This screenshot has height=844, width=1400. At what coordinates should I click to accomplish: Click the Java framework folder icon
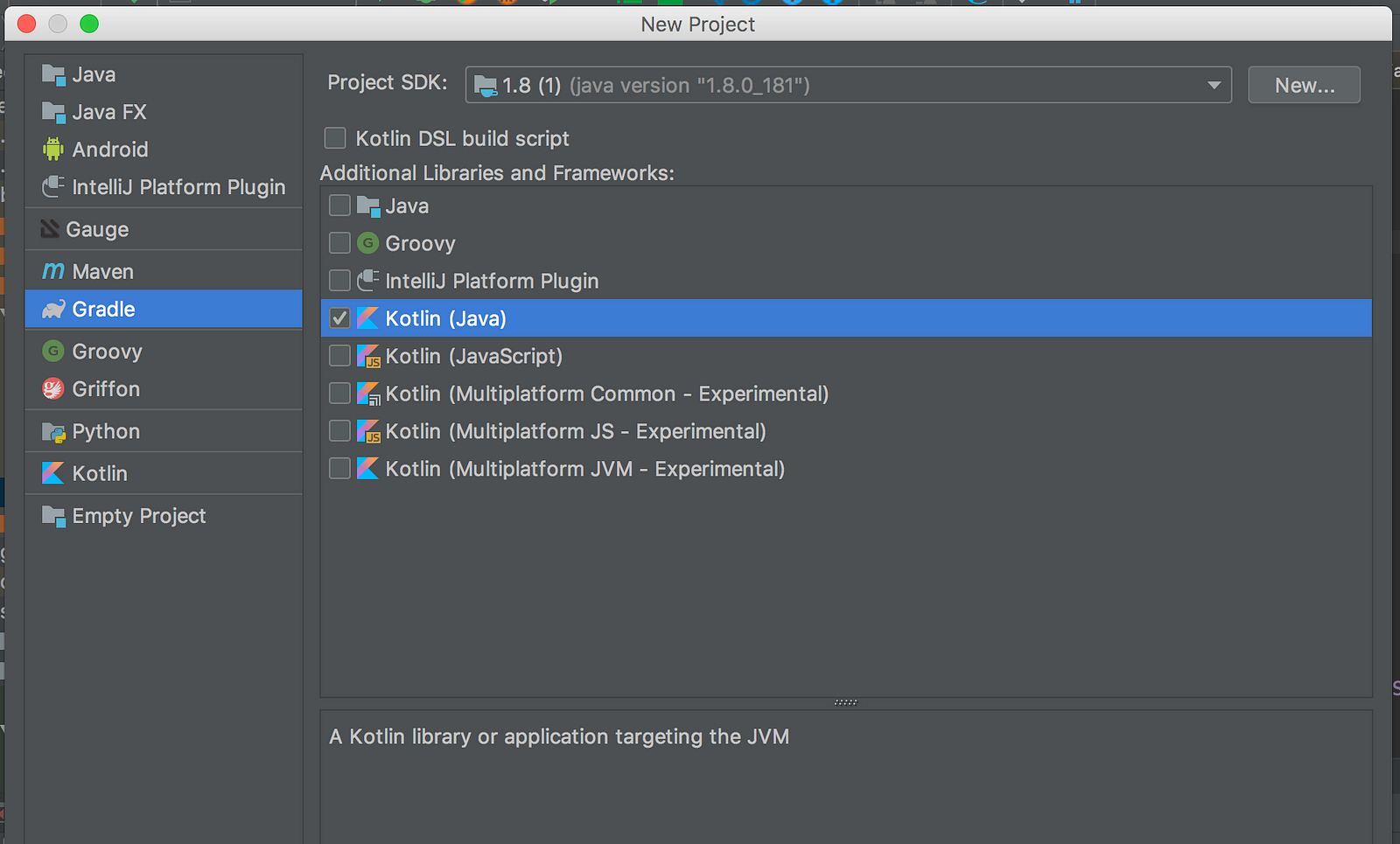click(x=368, y=206)
